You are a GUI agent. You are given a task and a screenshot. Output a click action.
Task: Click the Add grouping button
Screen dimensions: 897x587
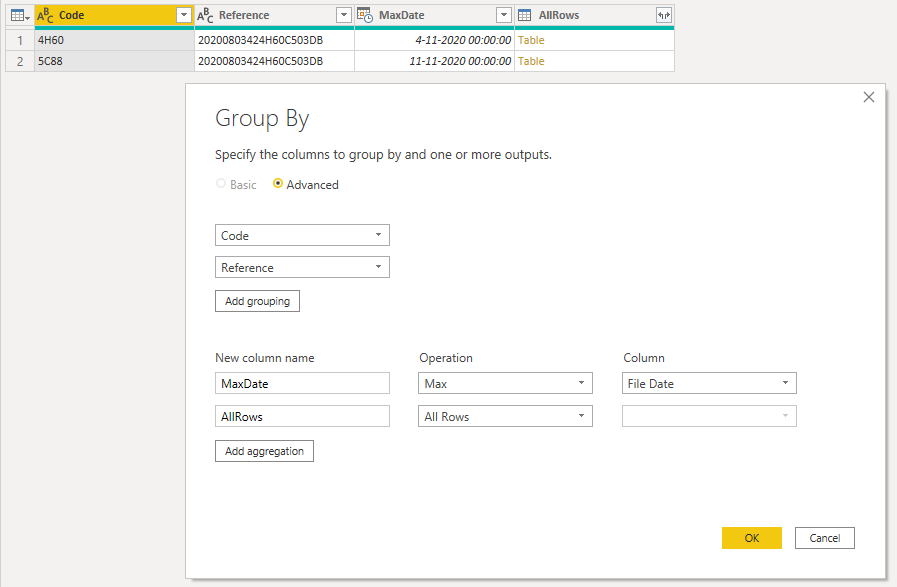pyautogui.click(x=257, y=301)
